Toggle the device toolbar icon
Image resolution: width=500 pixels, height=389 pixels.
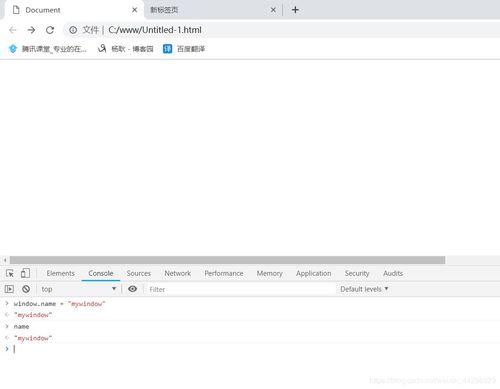tap(25, 273)
